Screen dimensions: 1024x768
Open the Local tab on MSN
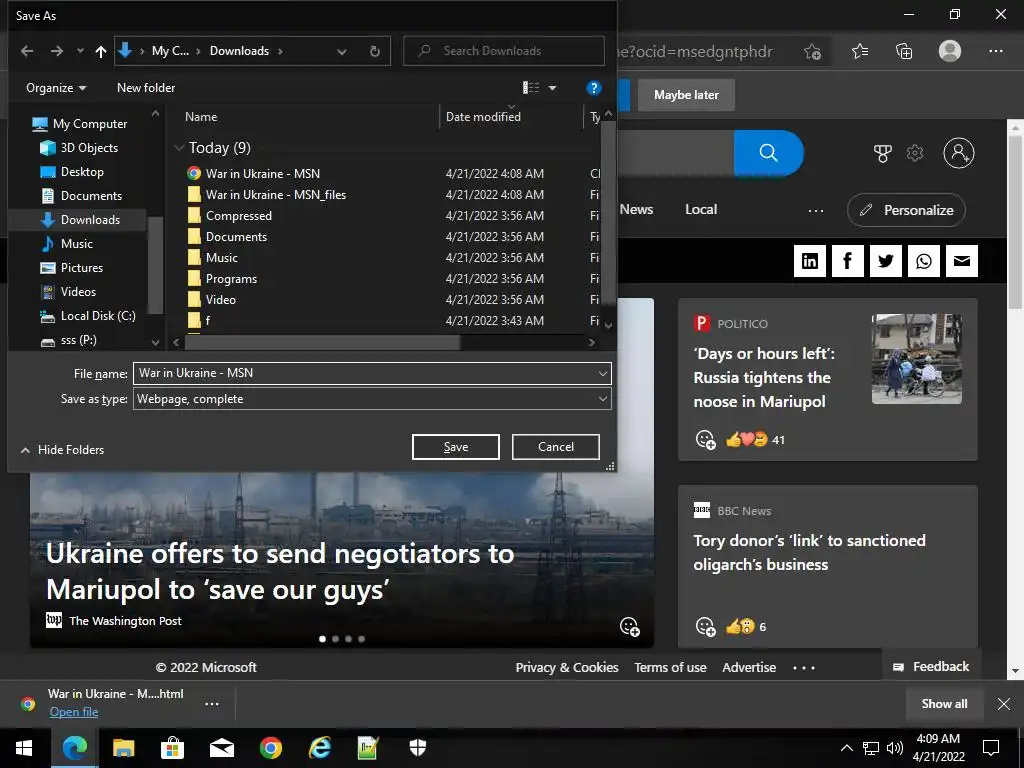[701, 210]
